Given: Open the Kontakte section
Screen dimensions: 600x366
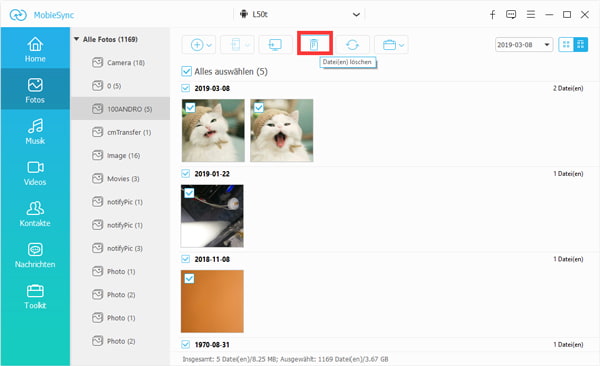Looking at the screenshot, I should pos(35,214).
